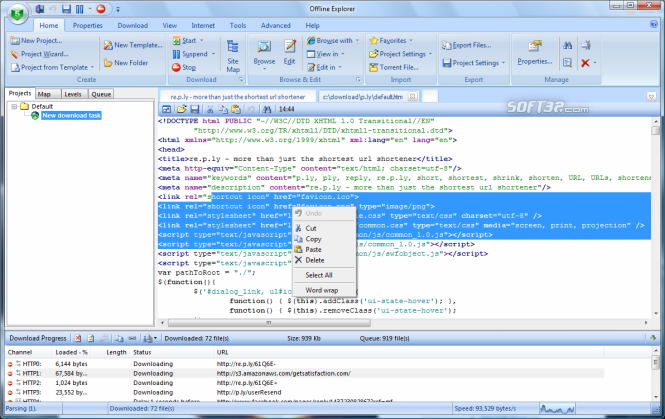The image size is (665, 419).
Task: Open the Start dropdown arrow
Action: point(201,41)
